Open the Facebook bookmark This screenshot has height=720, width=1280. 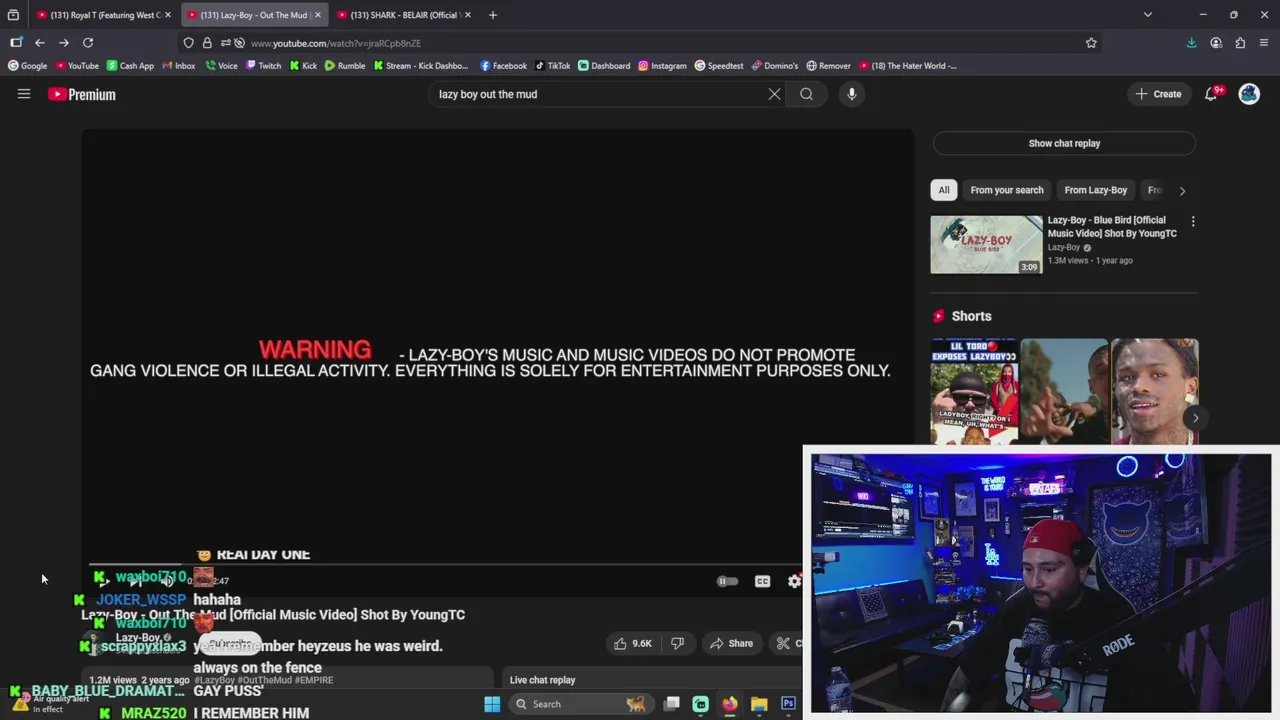(x=503, y=66)
